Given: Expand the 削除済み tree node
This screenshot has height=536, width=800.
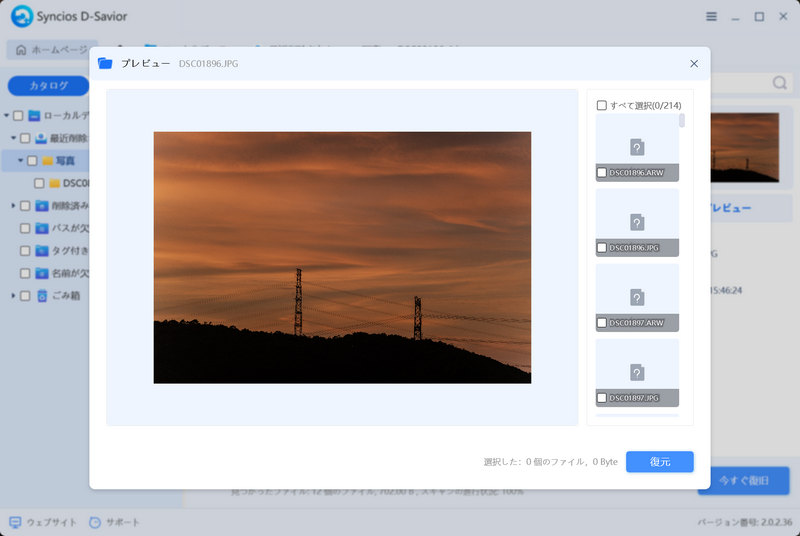Looking at the screenshot, I should coord(13,205).
